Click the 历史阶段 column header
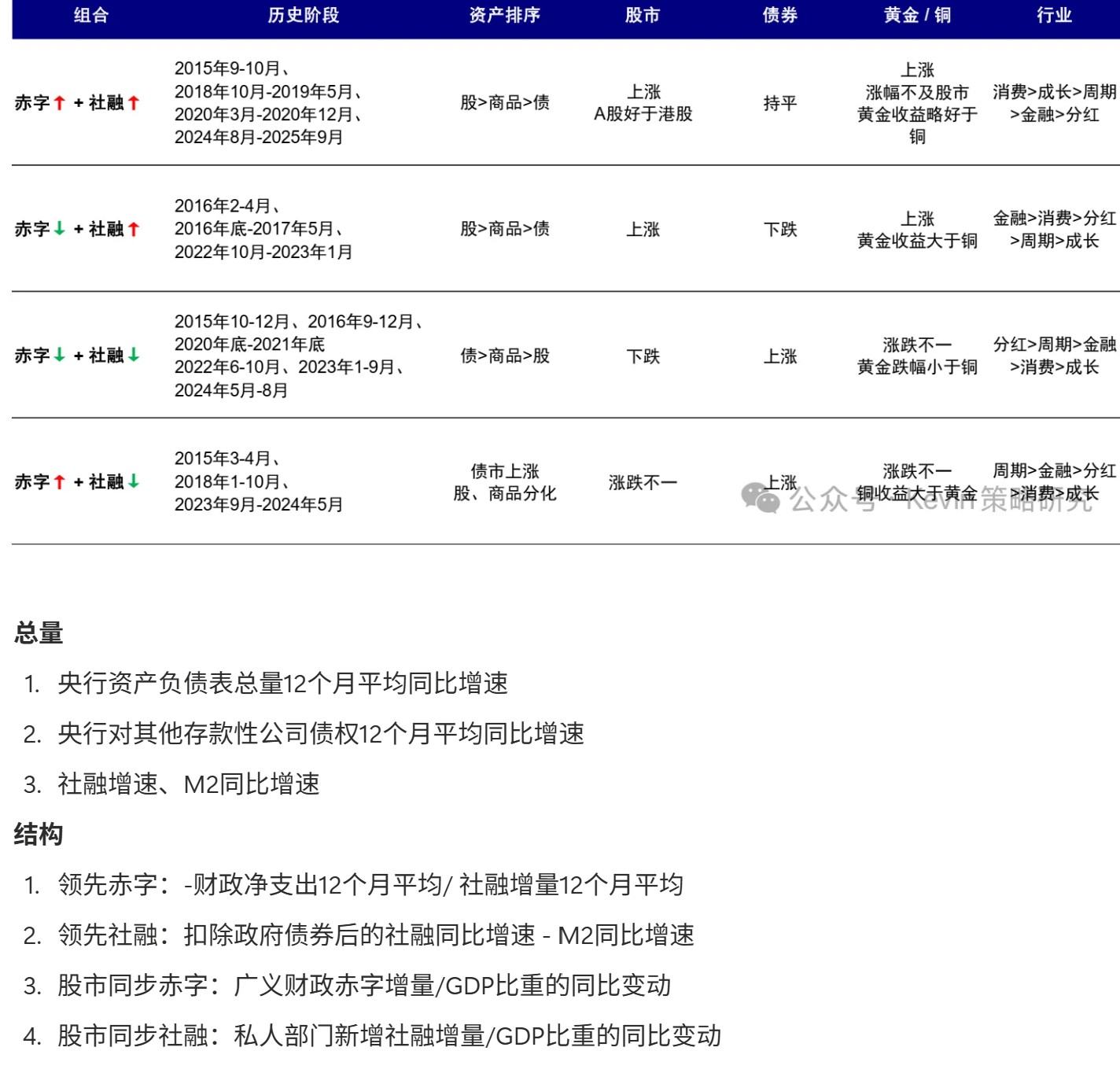 click(303, 16)
